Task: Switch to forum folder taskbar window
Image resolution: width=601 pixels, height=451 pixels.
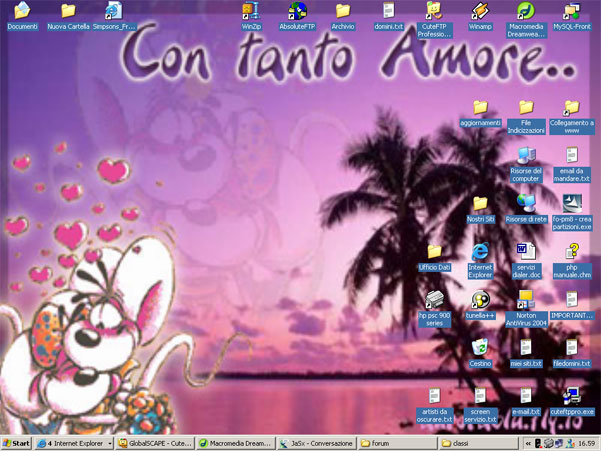Action: [x=397, y=443]
